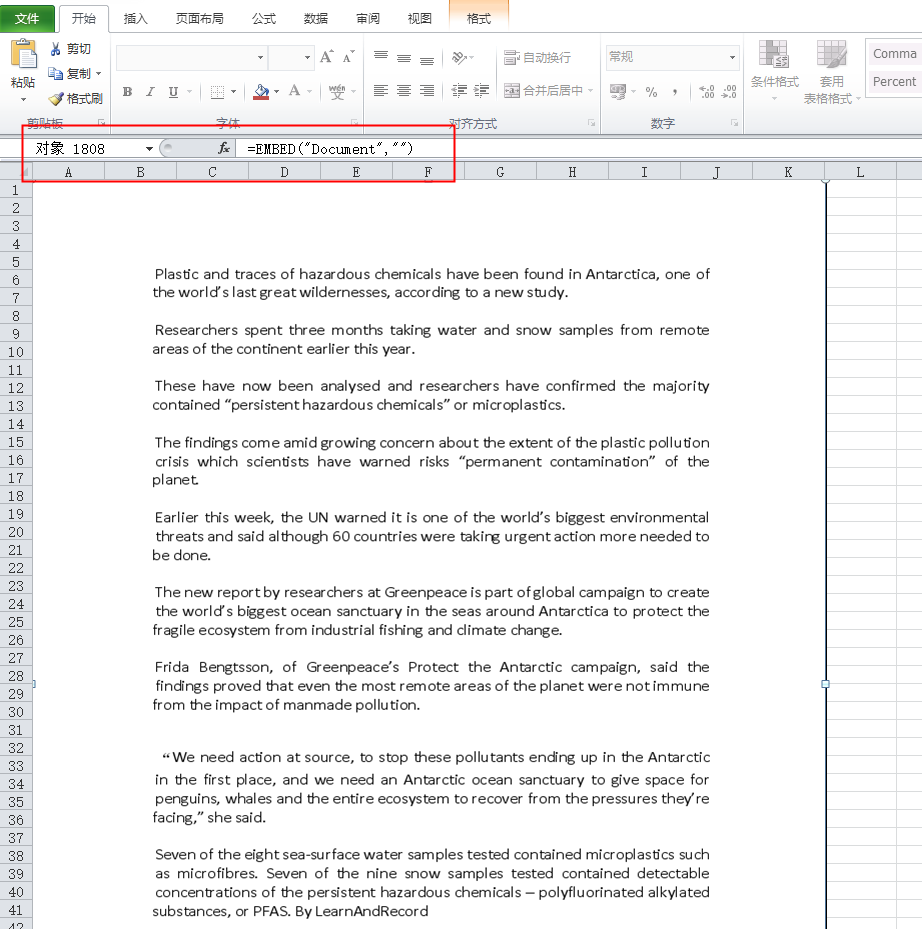Switch to View (视图) tab
The width and height of the screenshot is (922, 929).
coord(420,19)
